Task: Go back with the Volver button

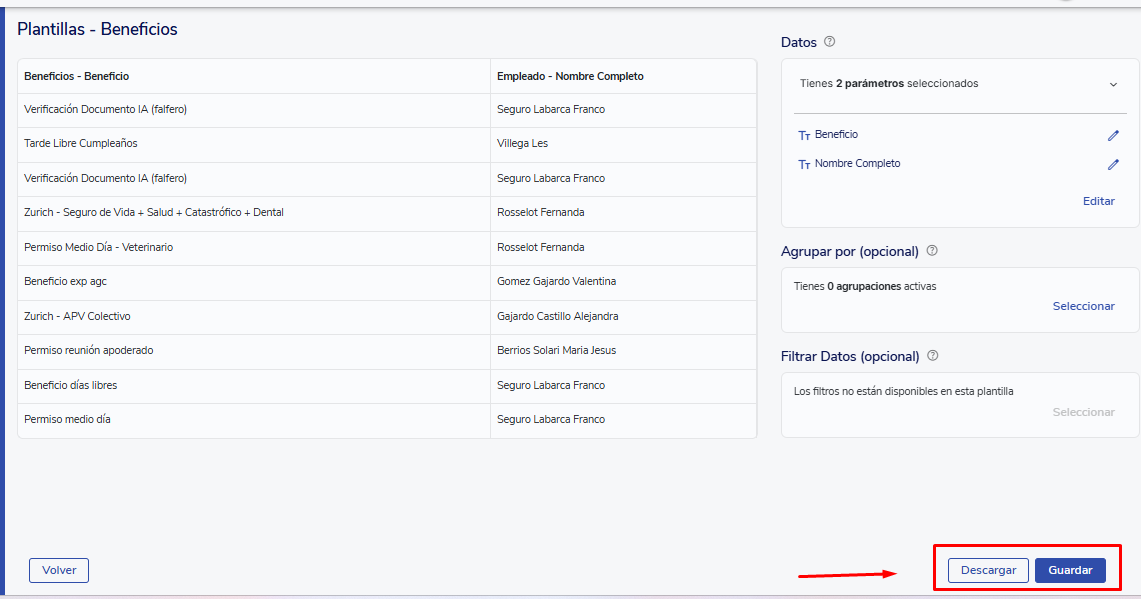Action: (x=59, y=570)
